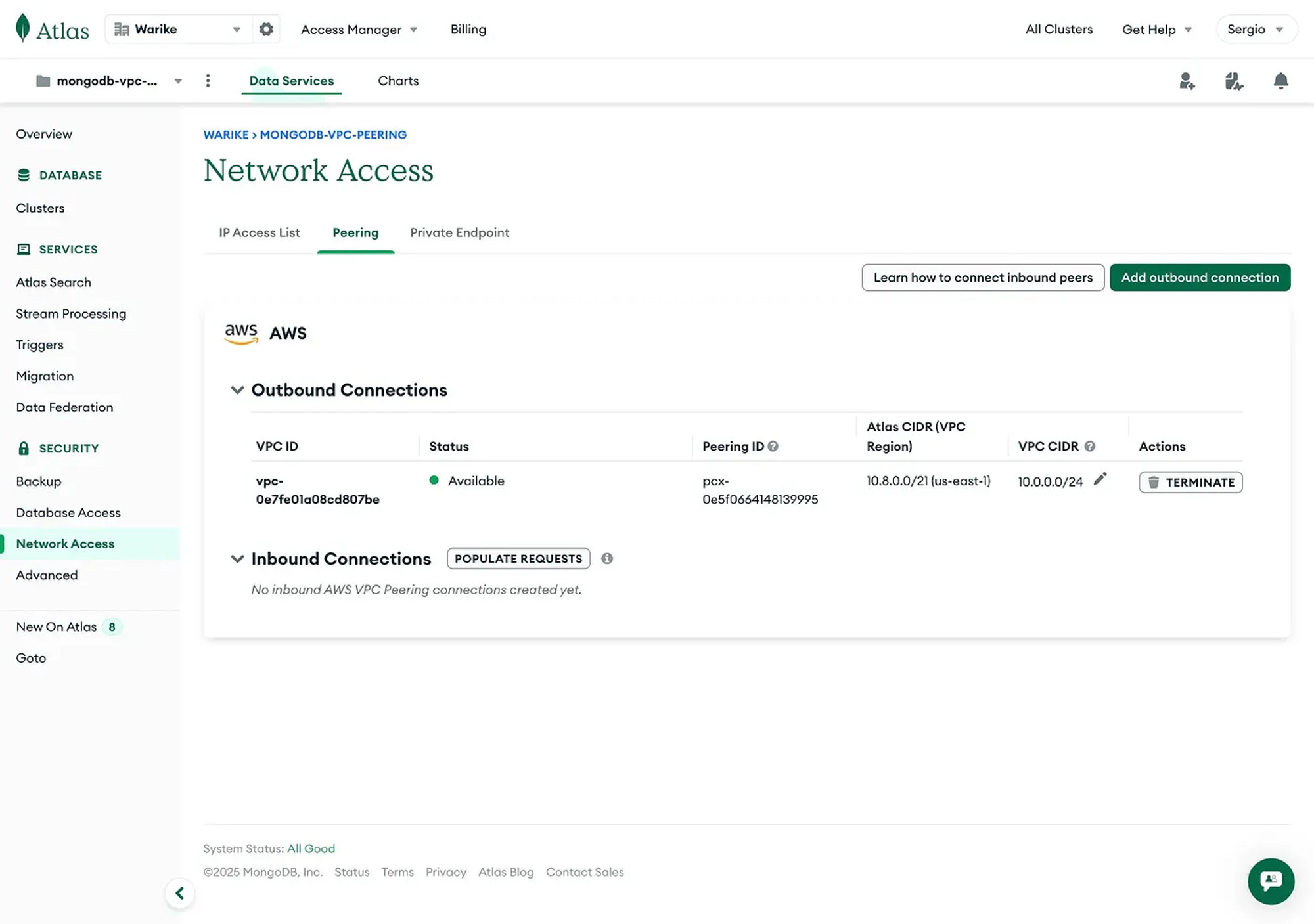Click info icon beside Populate Requests
Image resolution: width=1314 pixels, height=924 pixels.
pos(607,558)
